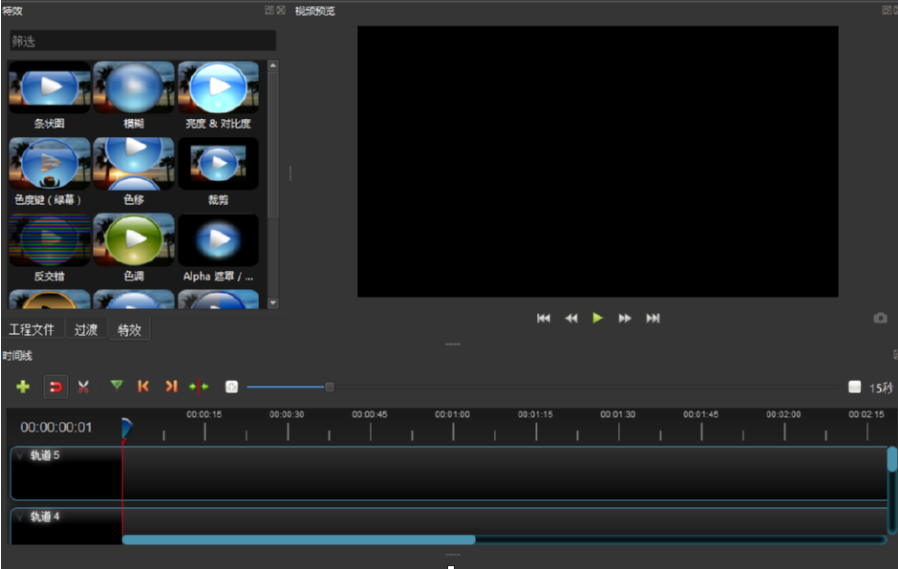Viewport: 898px width, 569px height.
Task: Jump to end of video
Action: (653, 318)
